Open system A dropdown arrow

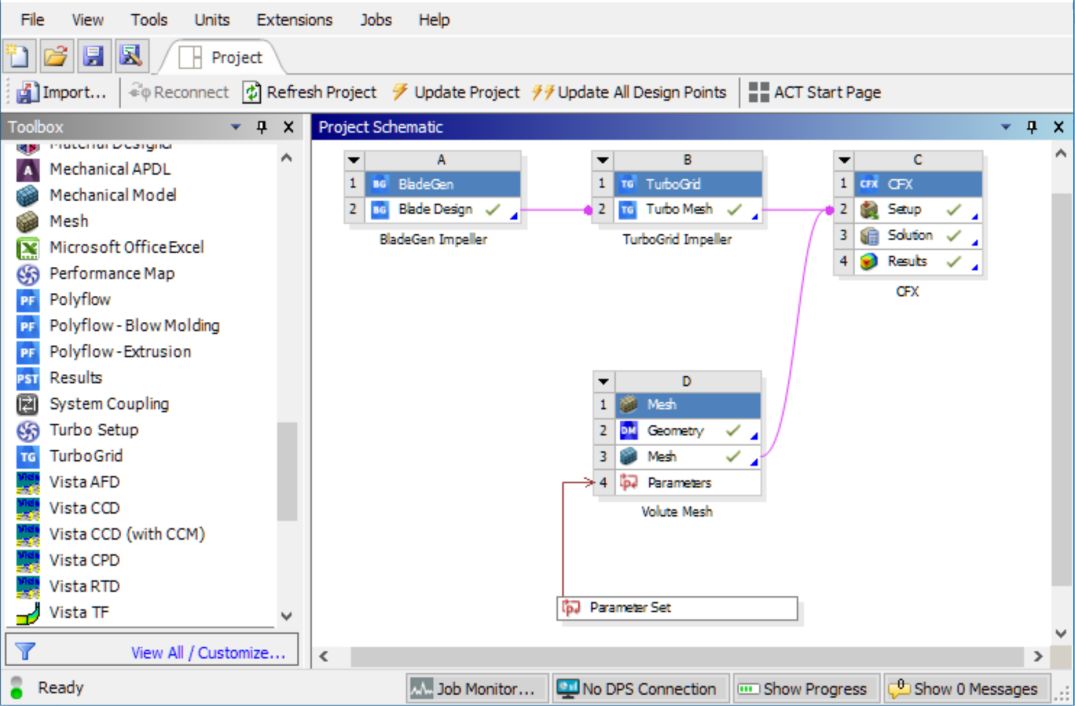pyautogui.click(x=354, y=160)
